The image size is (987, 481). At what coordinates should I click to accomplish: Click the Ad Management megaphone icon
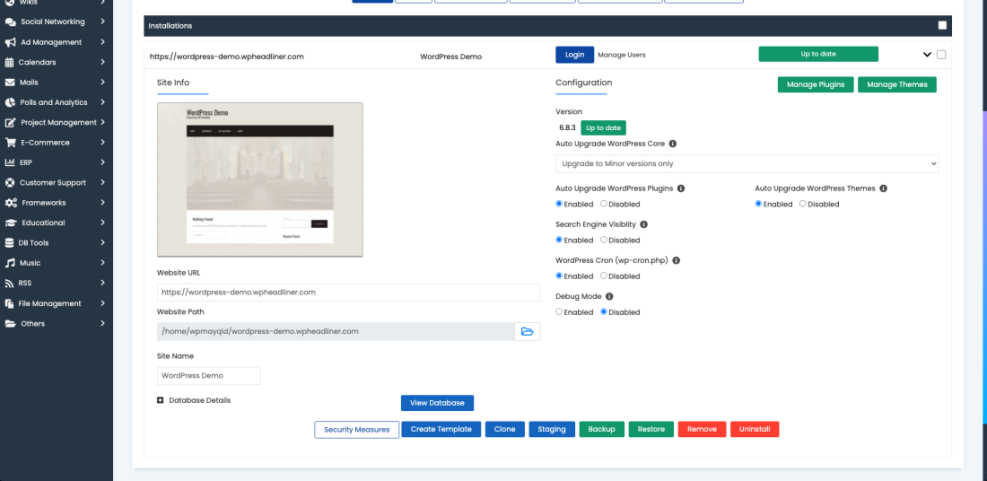tap(10, 42)
